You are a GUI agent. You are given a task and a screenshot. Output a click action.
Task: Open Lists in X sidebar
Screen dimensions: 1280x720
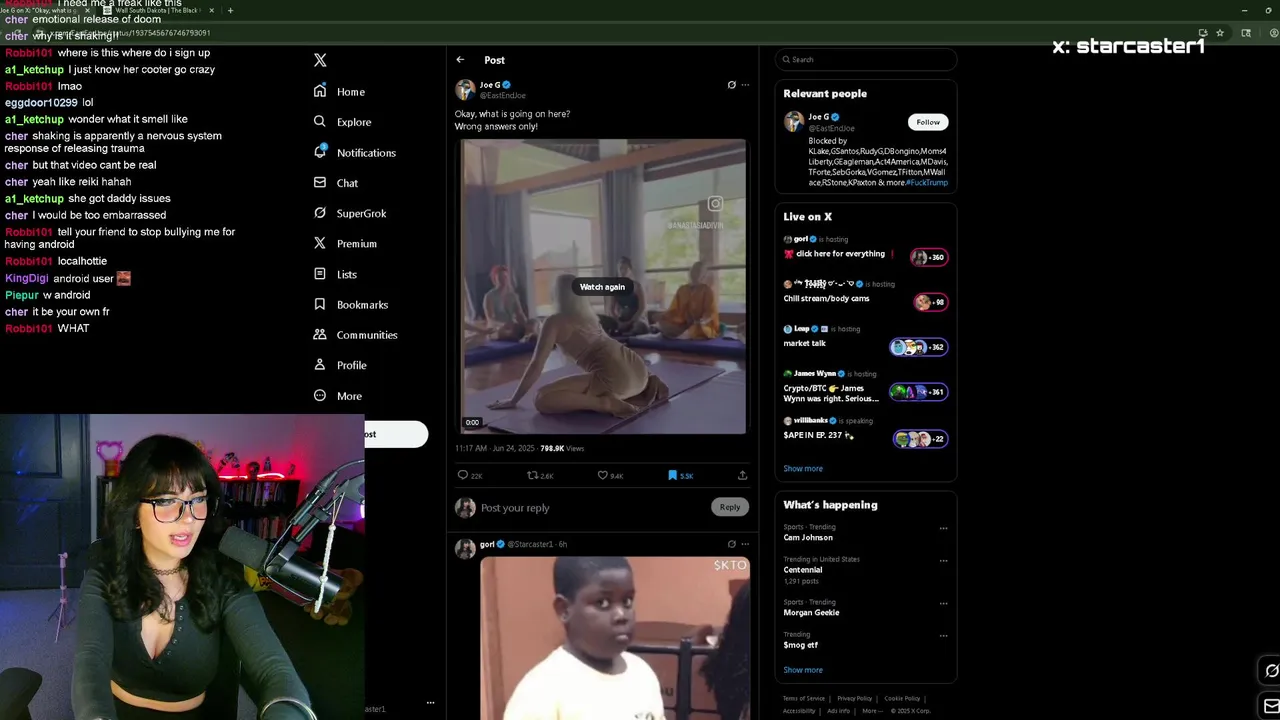coord(335,274)
